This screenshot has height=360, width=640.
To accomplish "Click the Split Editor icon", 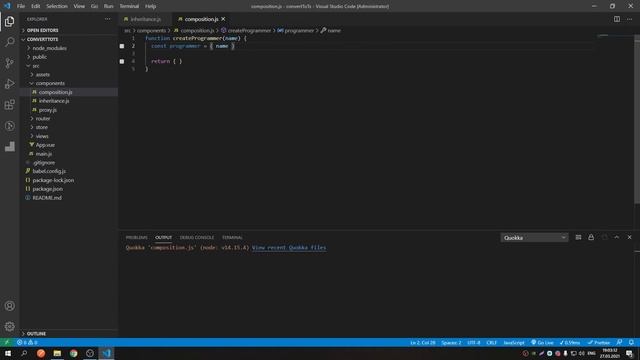I will pyautogui.click(x=617, y=19).
